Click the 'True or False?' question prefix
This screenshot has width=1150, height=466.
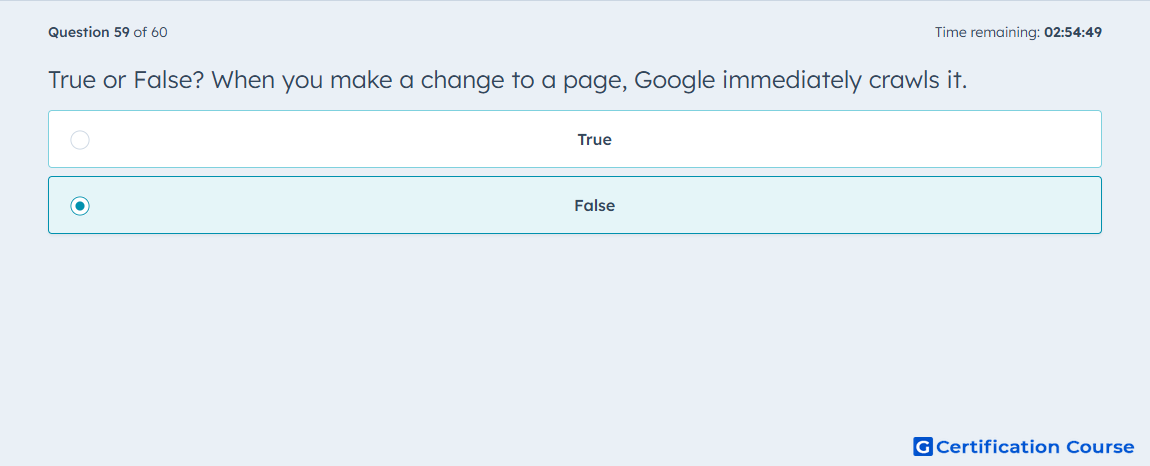coord(127,80)
